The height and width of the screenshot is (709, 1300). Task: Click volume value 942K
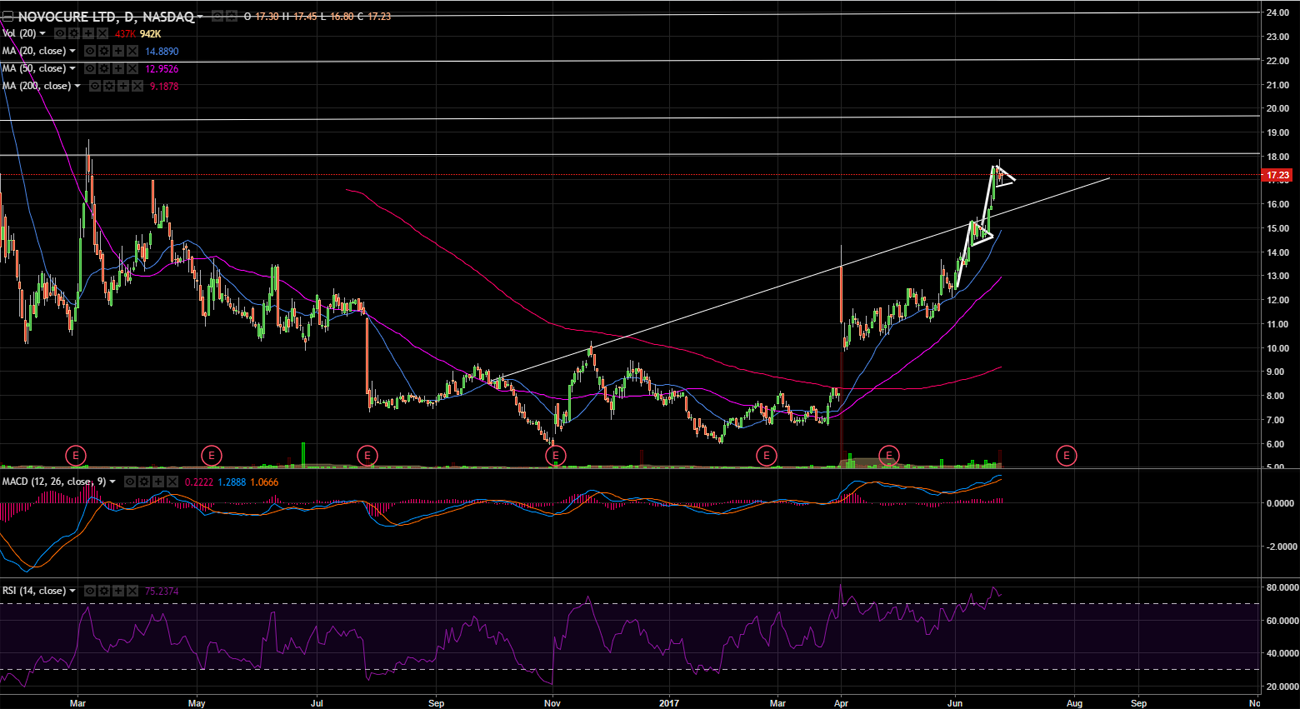click(150, 34)
